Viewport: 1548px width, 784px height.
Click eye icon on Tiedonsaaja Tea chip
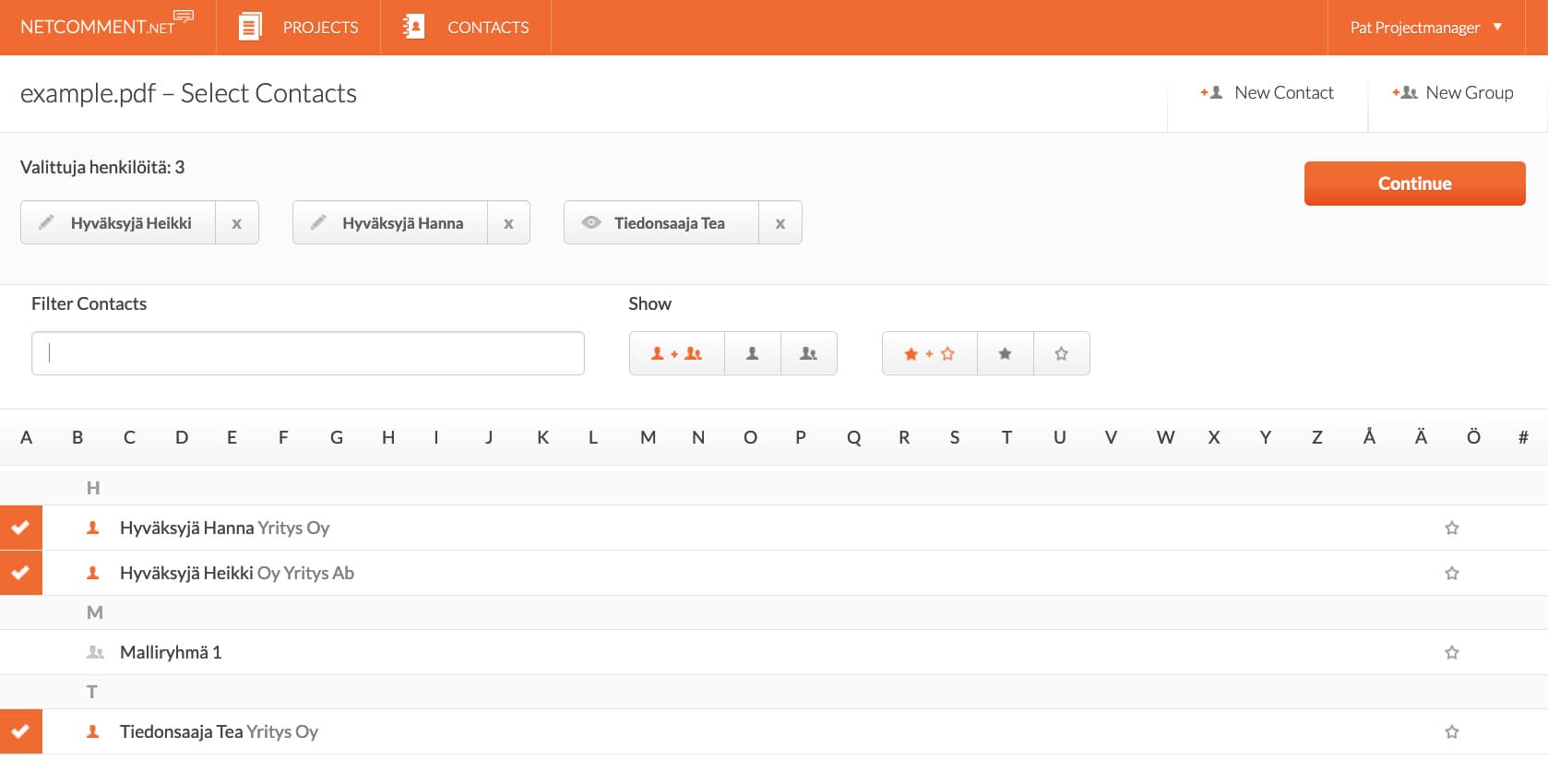[x=590, y=222]
